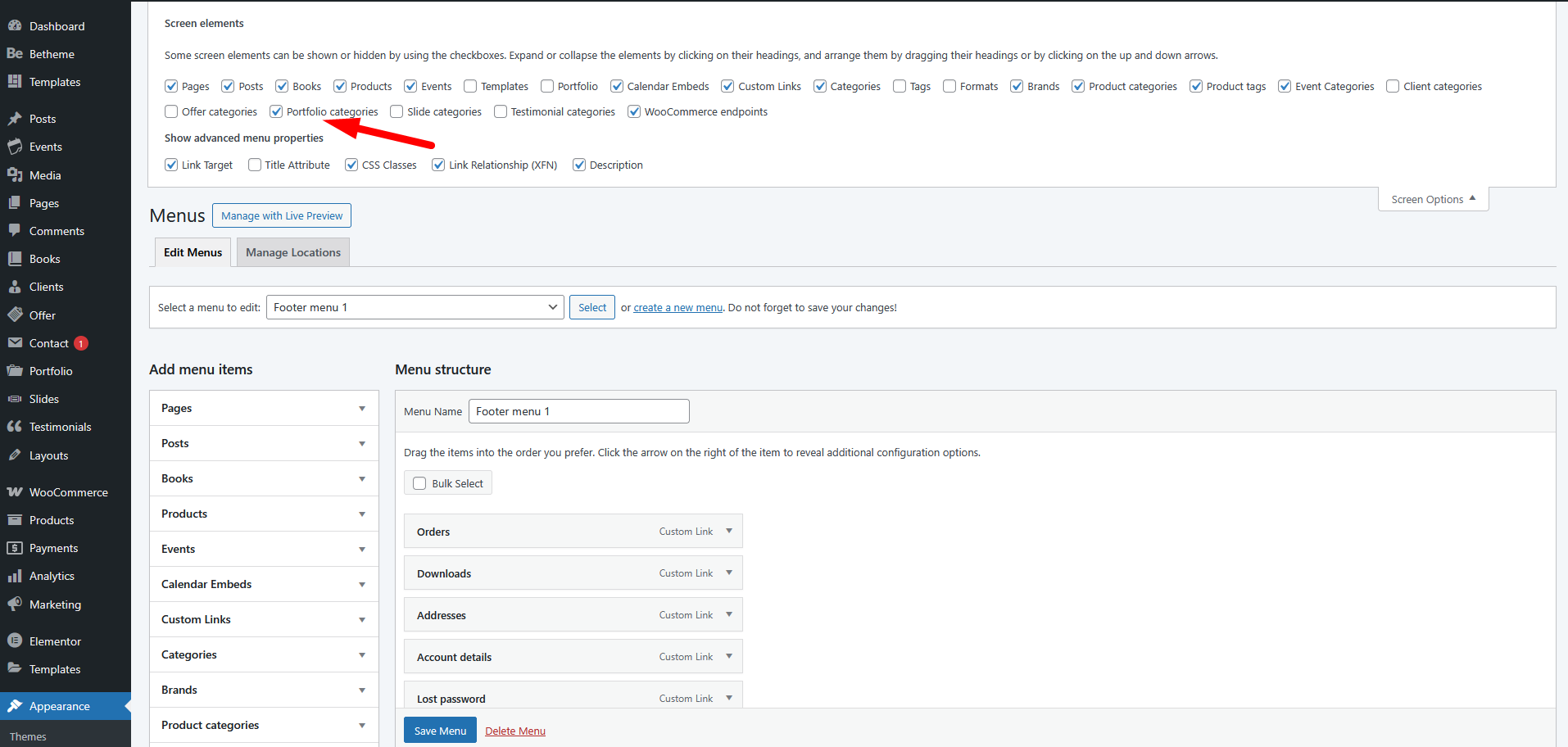Viewport: 1568px width, 747px height.
Task: Click the Testimonials quote icon
Action: click(x=15, y=427)
